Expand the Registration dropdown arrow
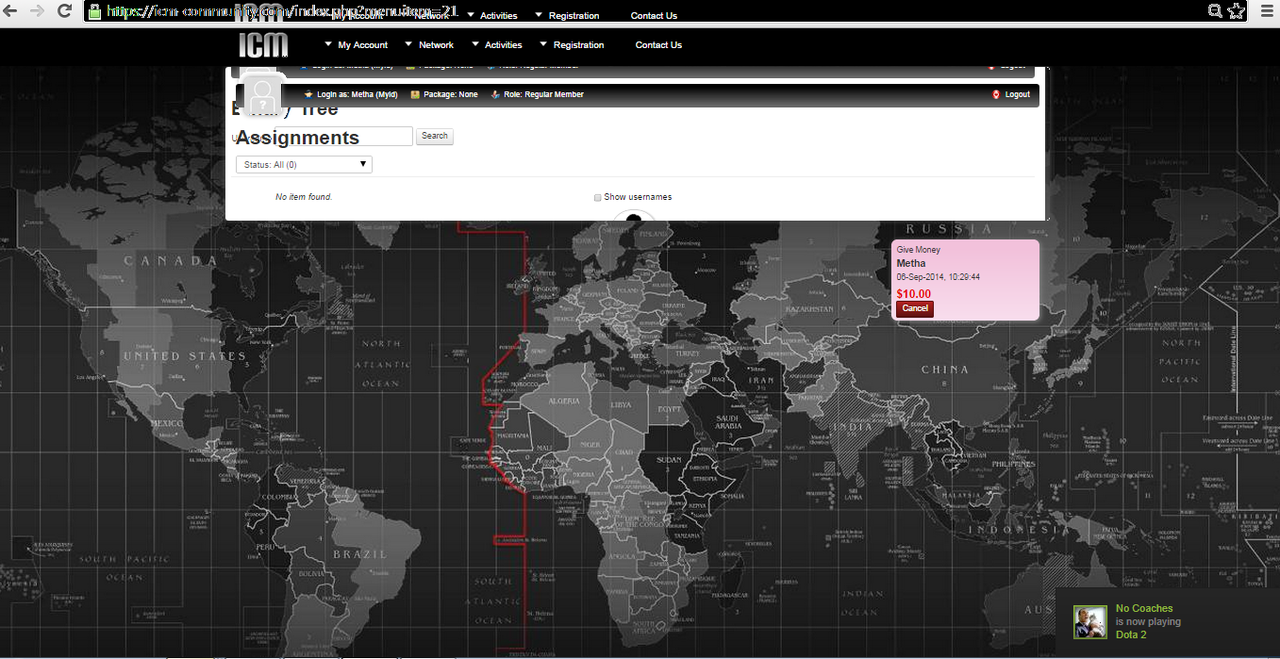 [x=543, y=44]
